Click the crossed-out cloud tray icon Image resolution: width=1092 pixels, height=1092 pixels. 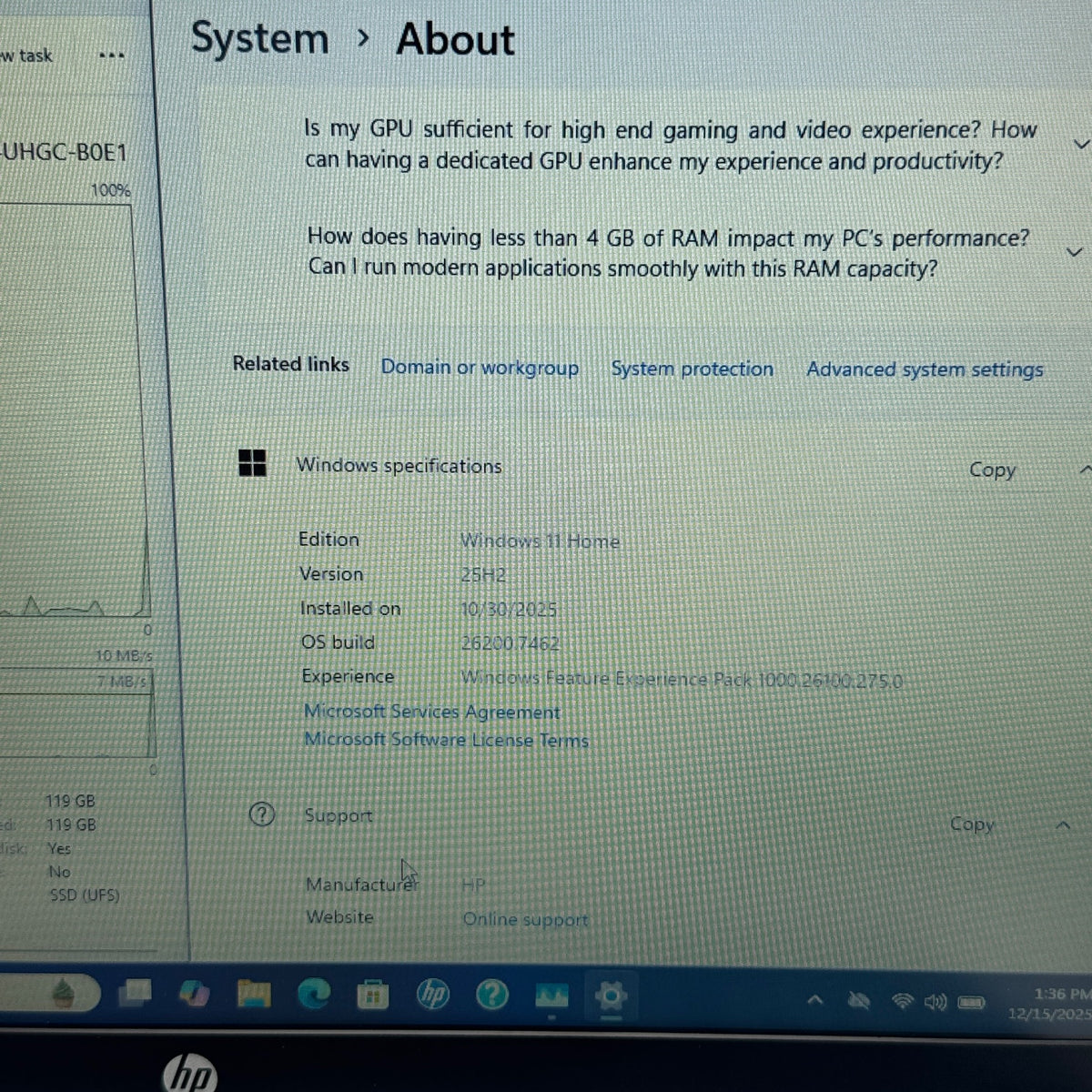(858, 1002)
